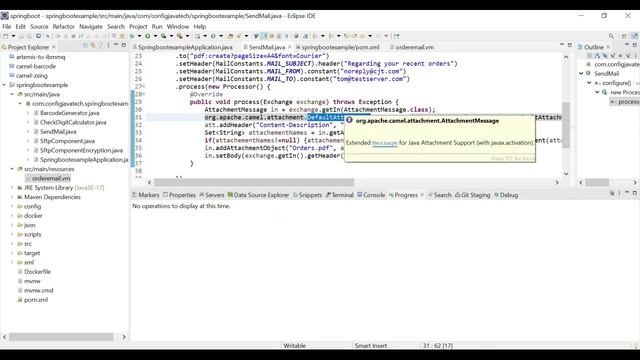Minimize the bottom Progress panel

627,192
